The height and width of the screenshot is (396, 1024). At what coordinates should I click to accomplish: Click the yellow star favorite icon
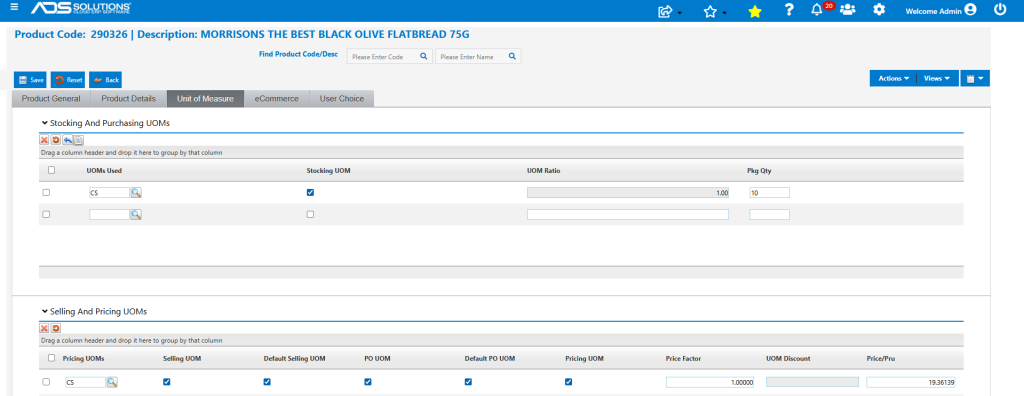755,11
